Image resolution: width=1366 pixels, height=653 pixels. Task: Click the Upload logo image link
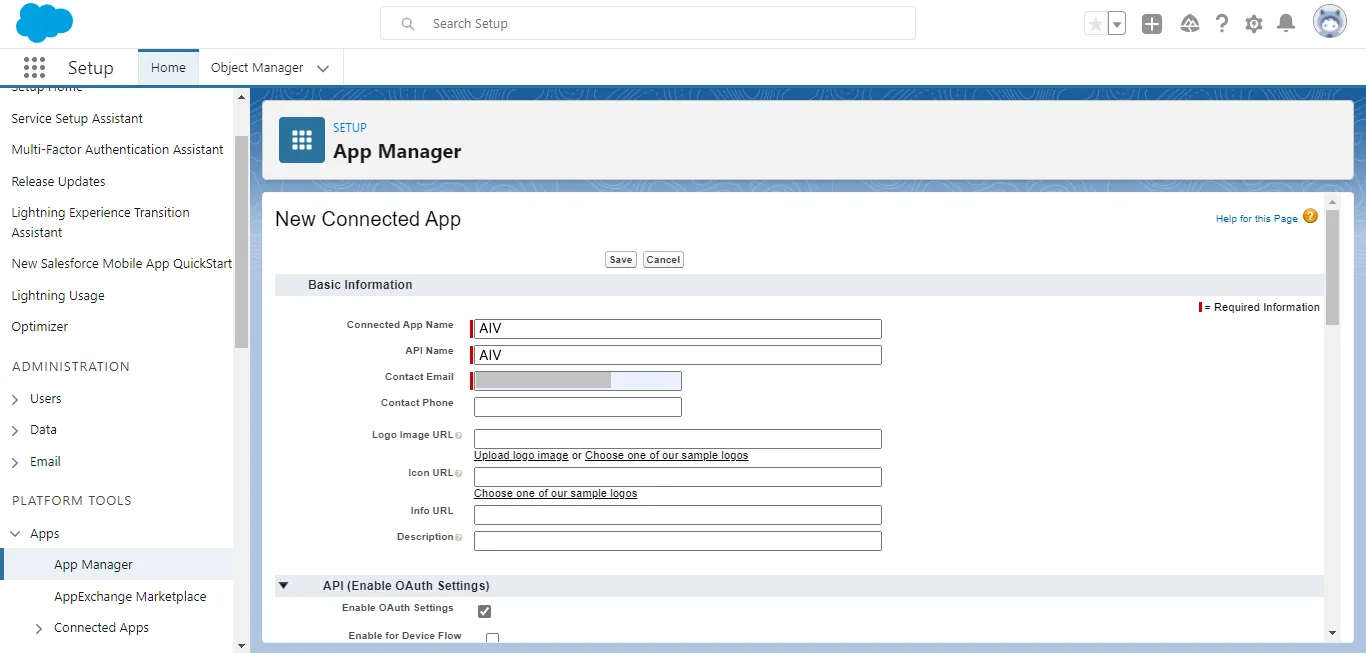pyautogui.click(x=521, y=455)
